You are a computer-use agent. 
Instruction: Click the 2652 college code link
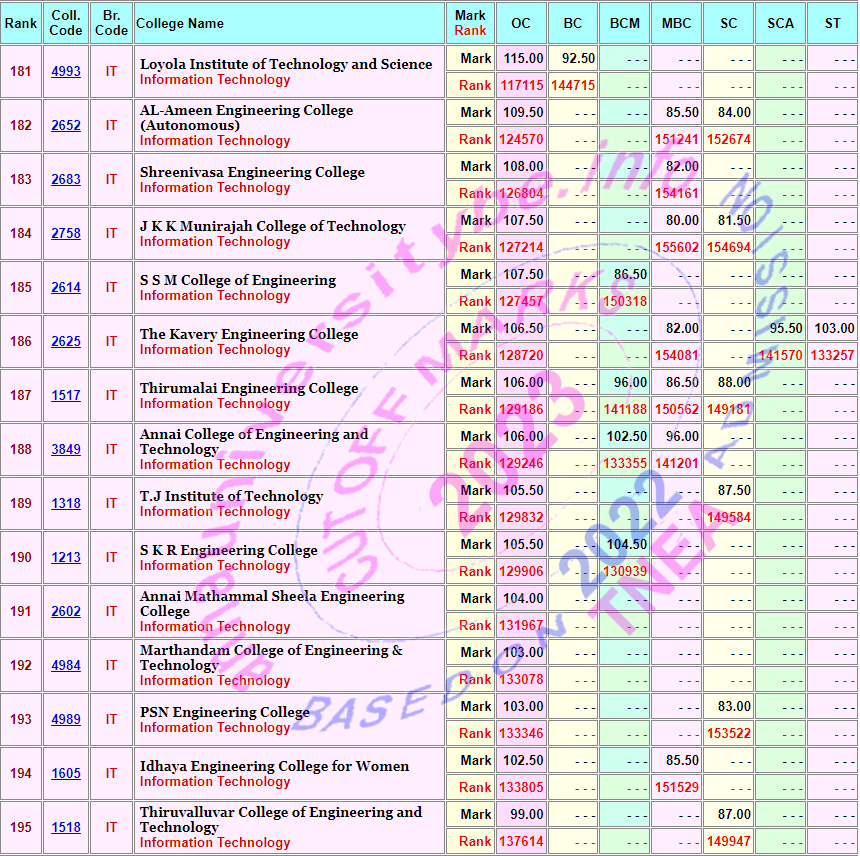pos(66,126)
